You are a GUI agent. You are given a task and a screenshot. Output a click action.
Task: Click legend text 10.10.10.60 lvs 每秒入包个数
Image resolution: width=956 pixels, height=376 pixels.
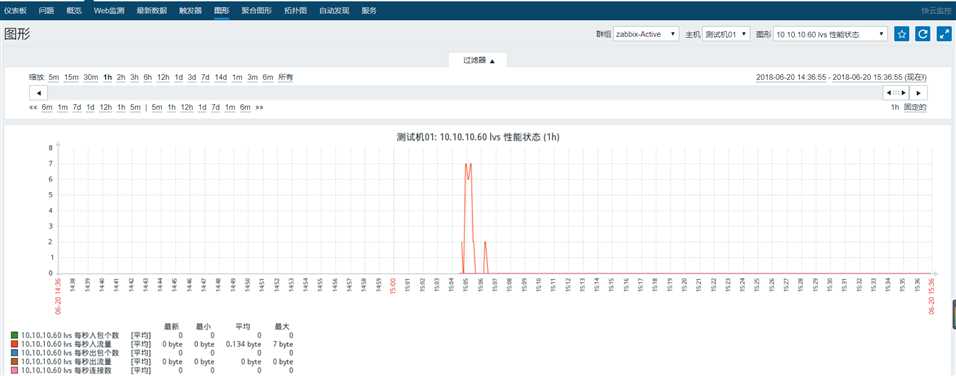tap(70, 336)
